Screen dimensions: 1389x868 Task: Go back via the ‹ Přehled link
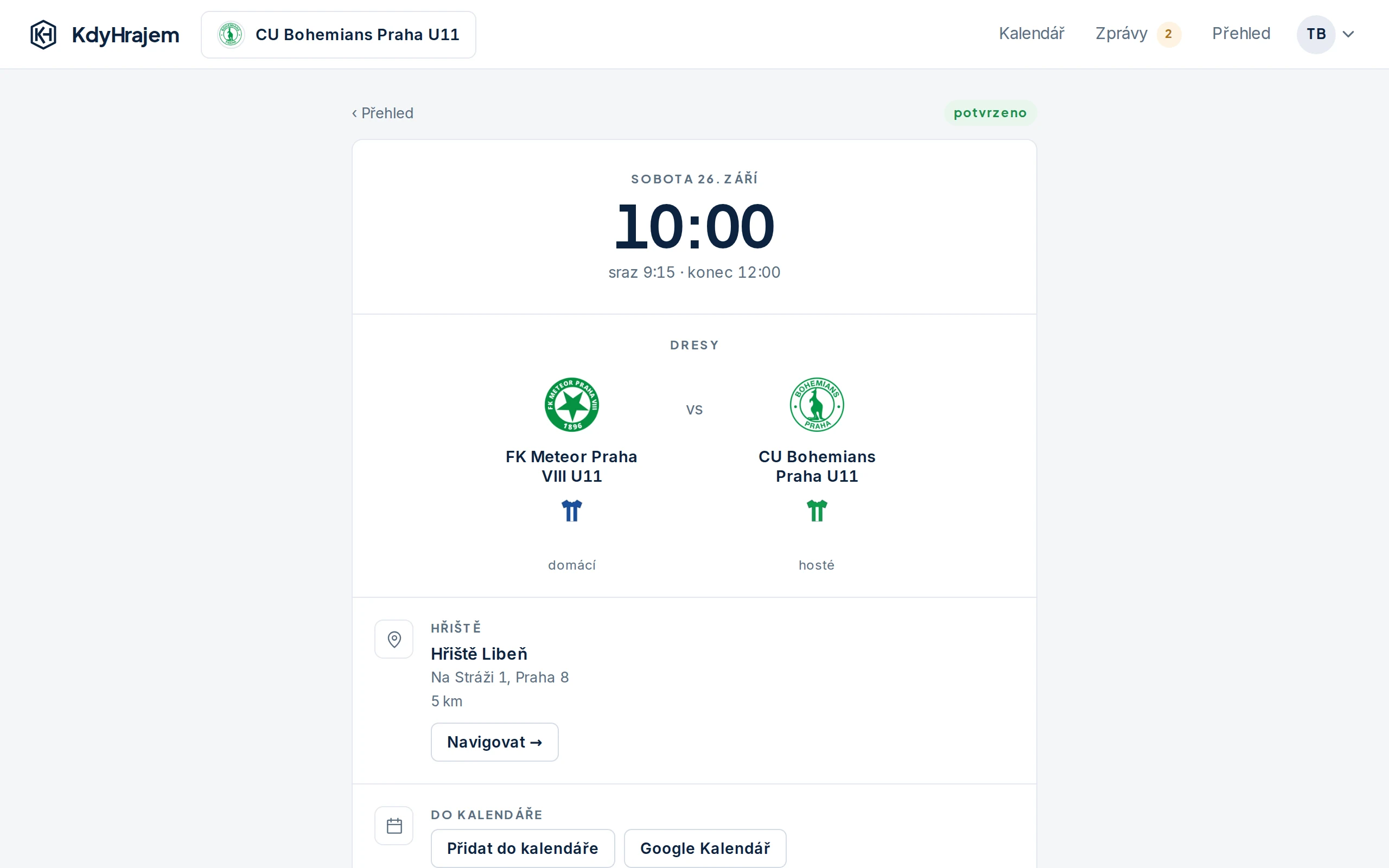383,113
